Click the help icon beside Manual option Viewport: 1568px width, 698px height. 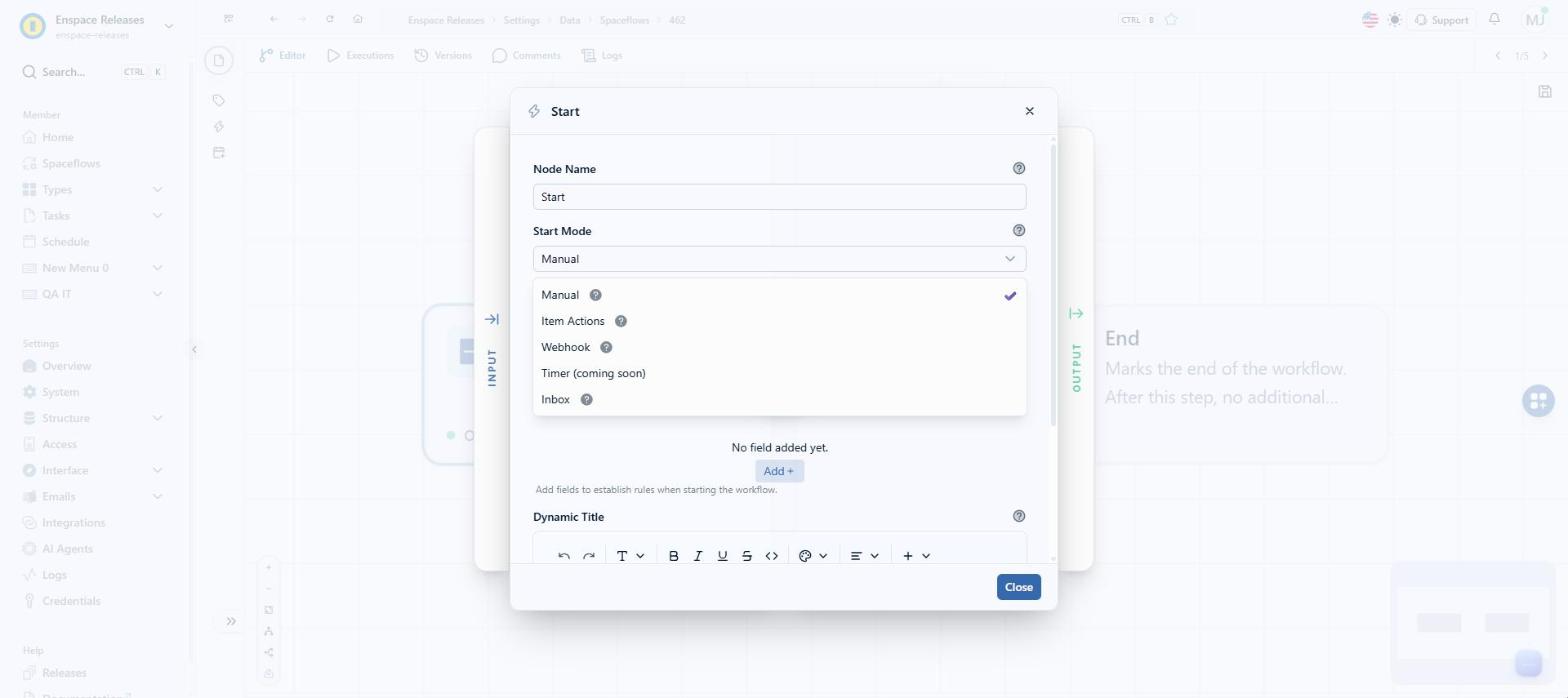click(x=596, y=295)
